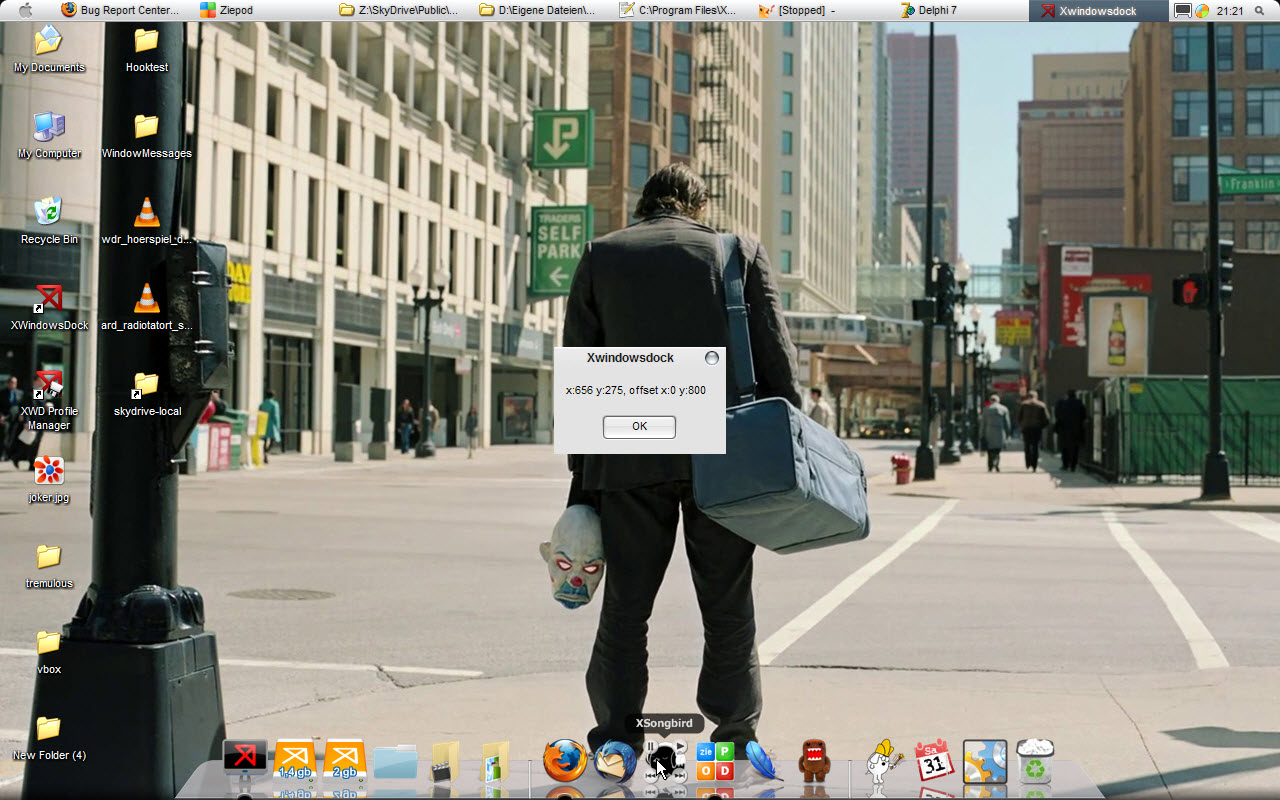
Task: Select Recycle Bin desktop icon
Action: [x=49, y=222]
